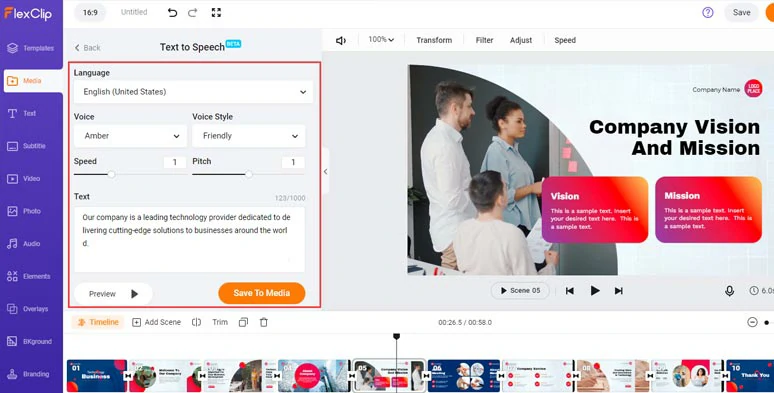Click the Pitch value field

[293, 162]
